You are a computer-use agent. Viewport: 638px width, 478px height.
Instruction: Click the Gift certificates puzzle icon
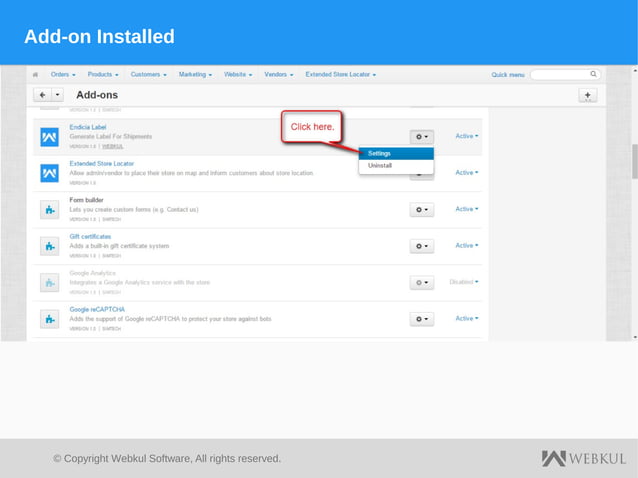coord(49,246)
